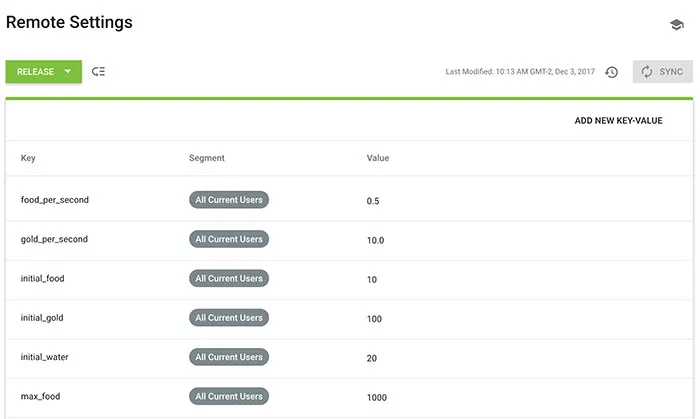Select the max_food All Current Users chip
The height and width of the screenshot is (419, 700).
(229, 396)
